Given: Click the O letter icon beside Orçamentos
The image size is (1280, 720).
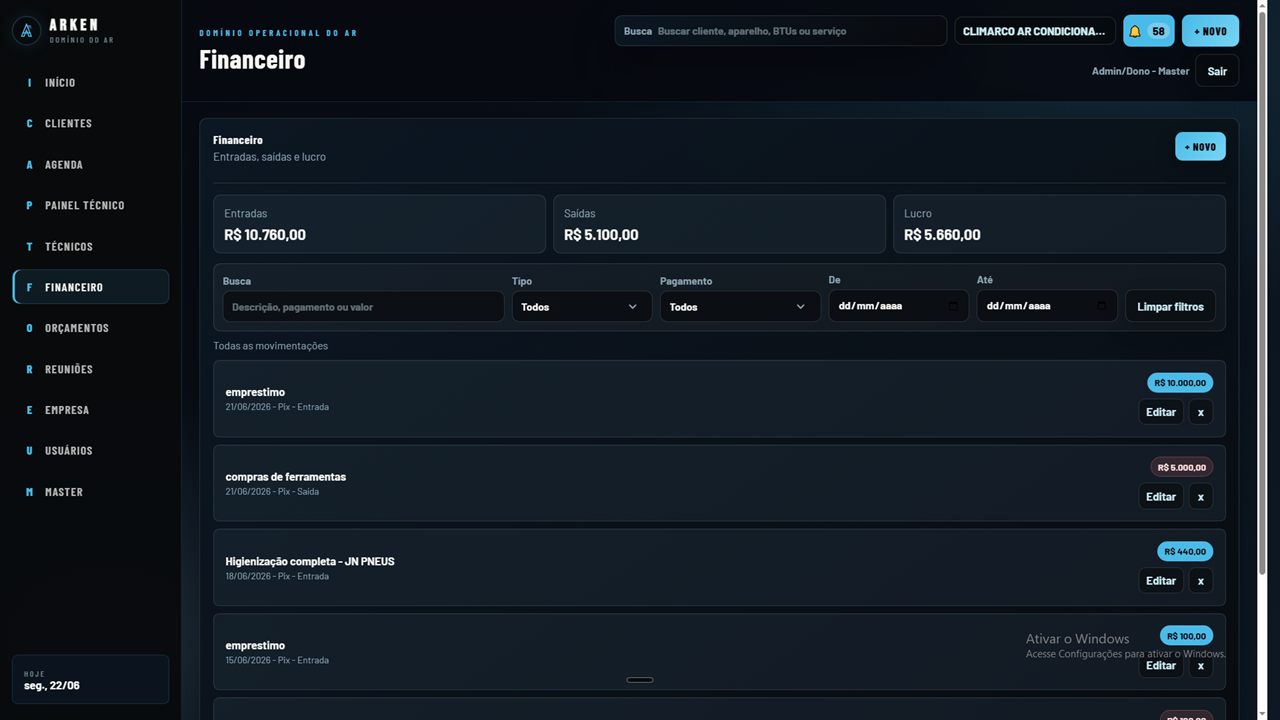Looking at the screenshot, I should (29, 328).
